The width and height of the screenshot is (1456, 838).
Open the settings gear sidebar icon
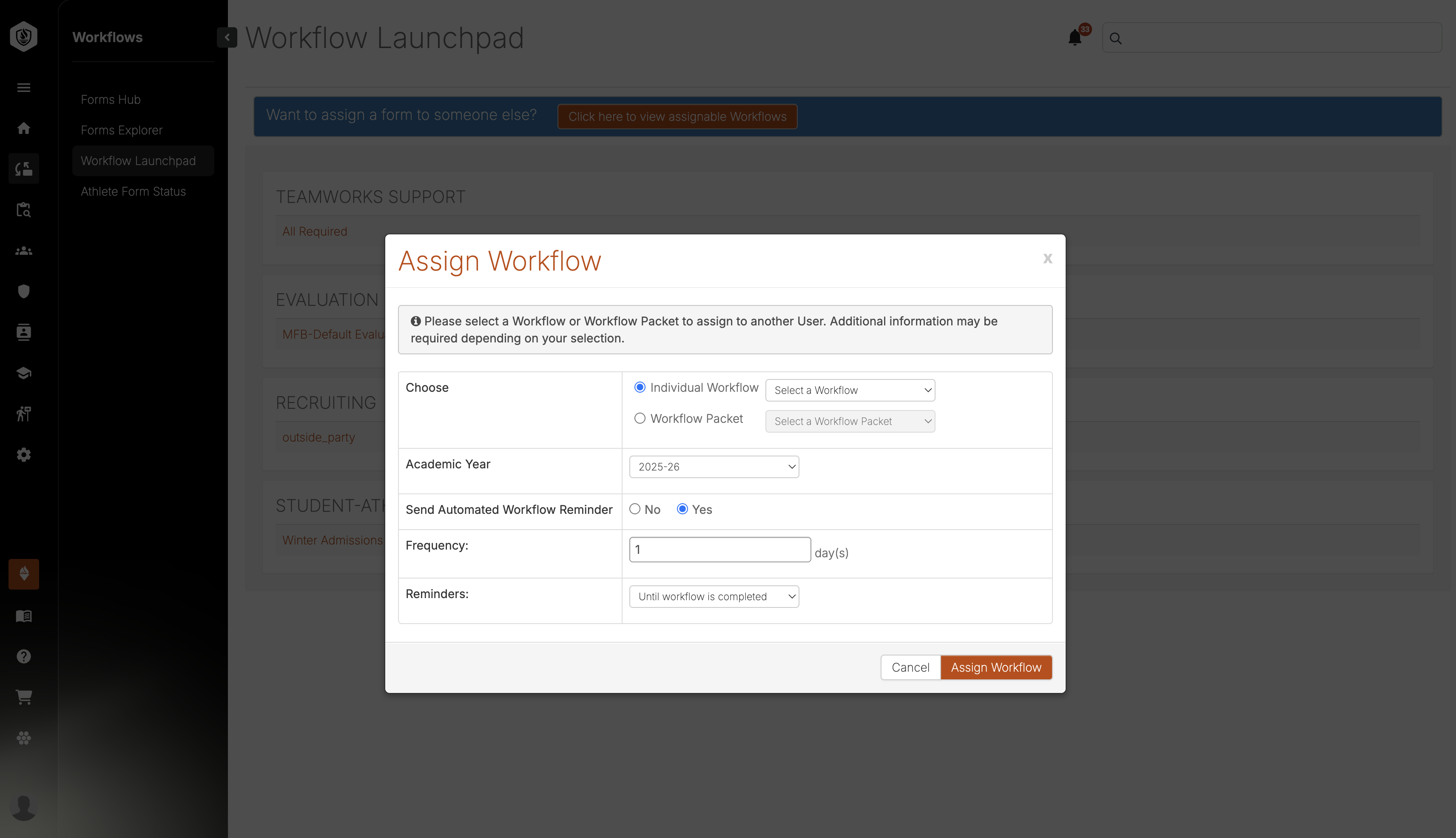click(23, 455)
